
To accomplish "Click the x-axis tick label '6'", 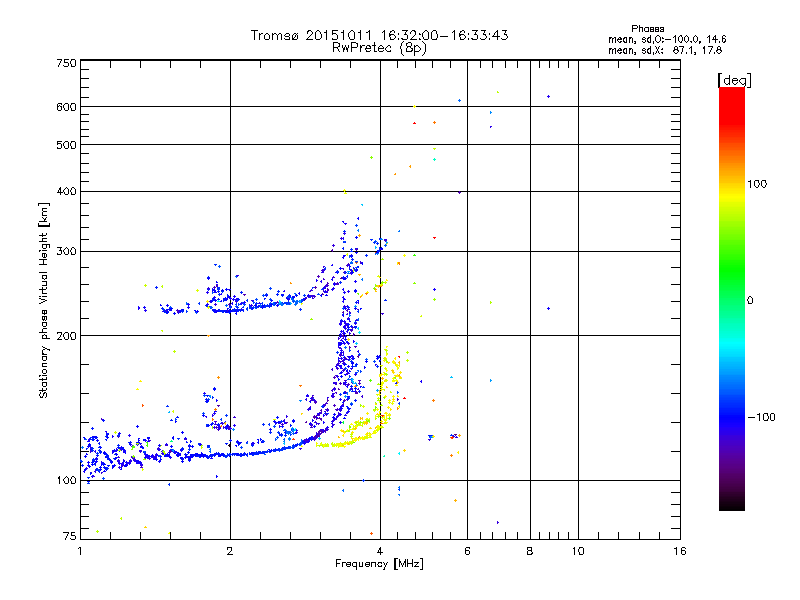I will tap(467, 551).
